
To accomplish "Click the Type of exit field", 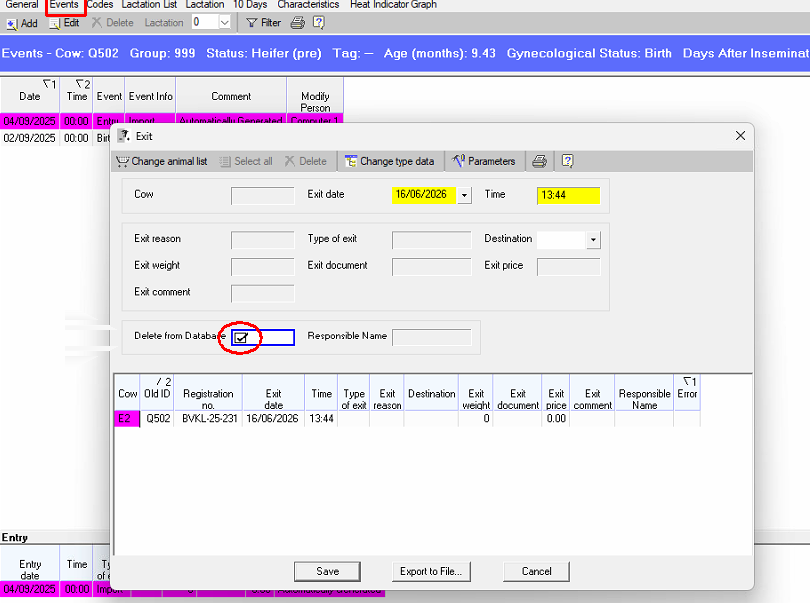I will tap(431, 240).
